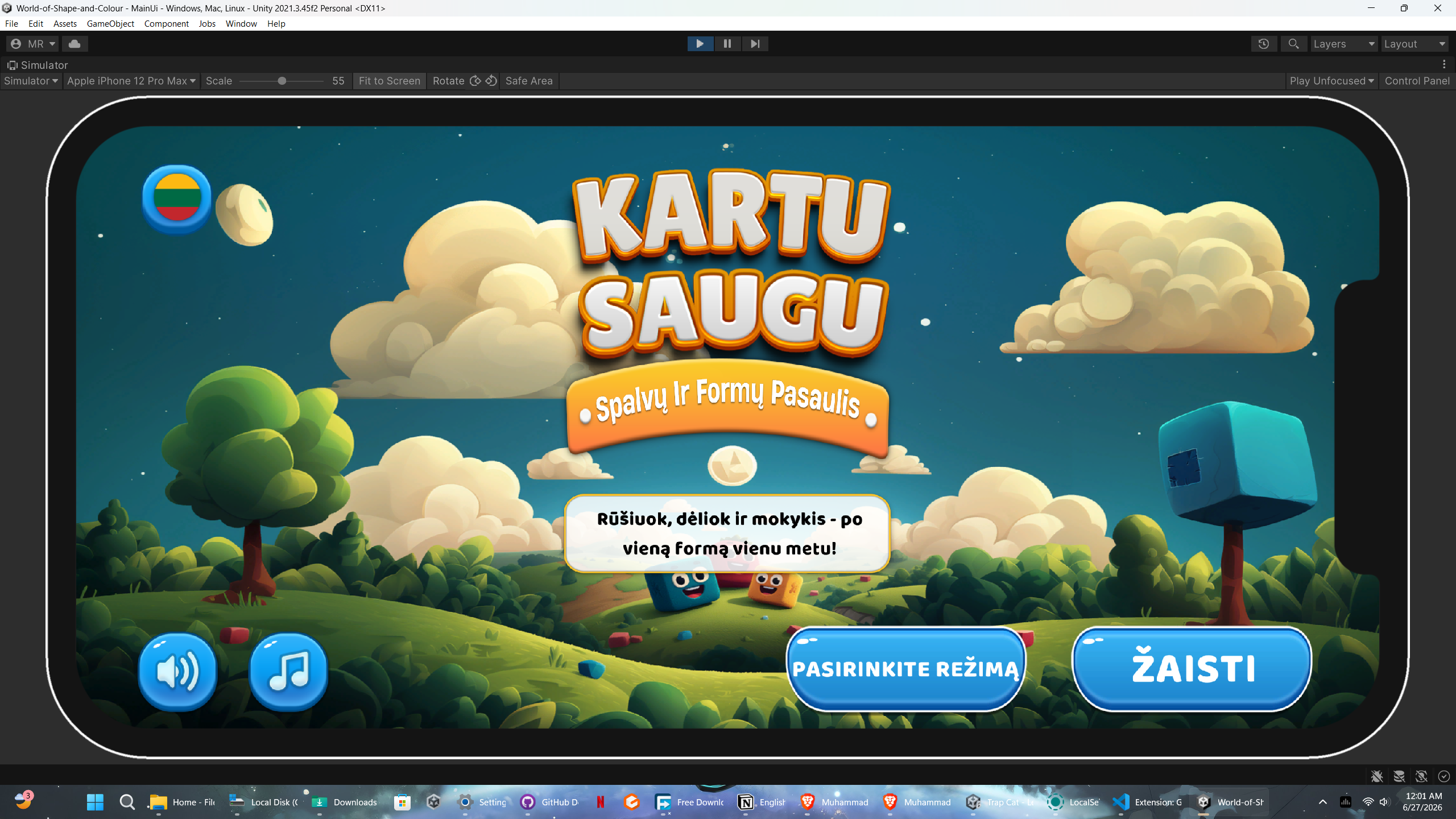Open Free Download taskbar item
Viewport: 1456px width, 819px height.
689,802
